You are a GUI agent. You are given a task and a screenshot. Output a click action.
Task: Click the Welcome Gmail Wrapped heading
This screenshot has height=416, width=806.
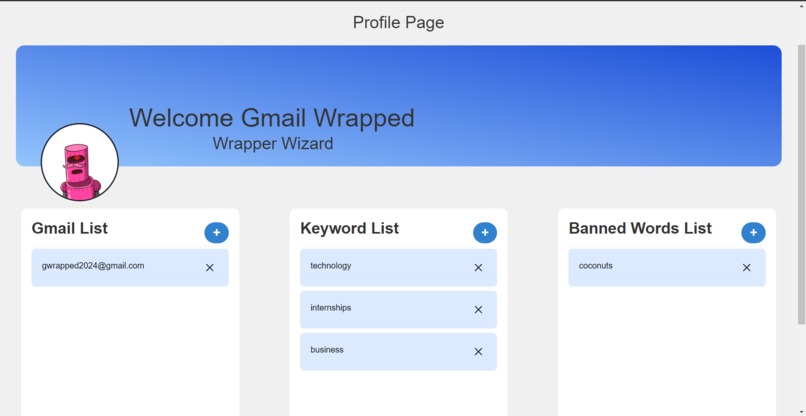click(x=271, y=118)
